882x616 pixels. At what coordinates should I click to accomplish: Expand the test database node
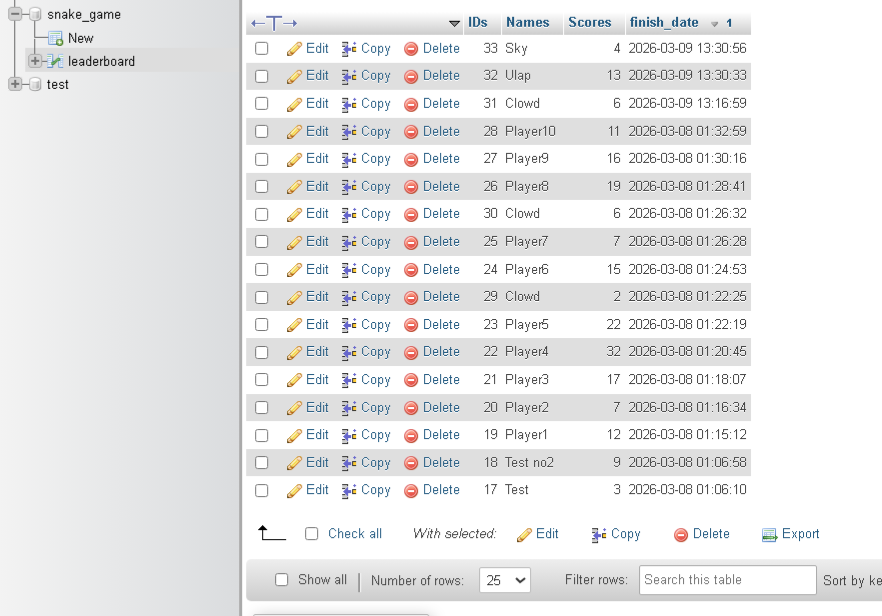[x=15, y=84]
